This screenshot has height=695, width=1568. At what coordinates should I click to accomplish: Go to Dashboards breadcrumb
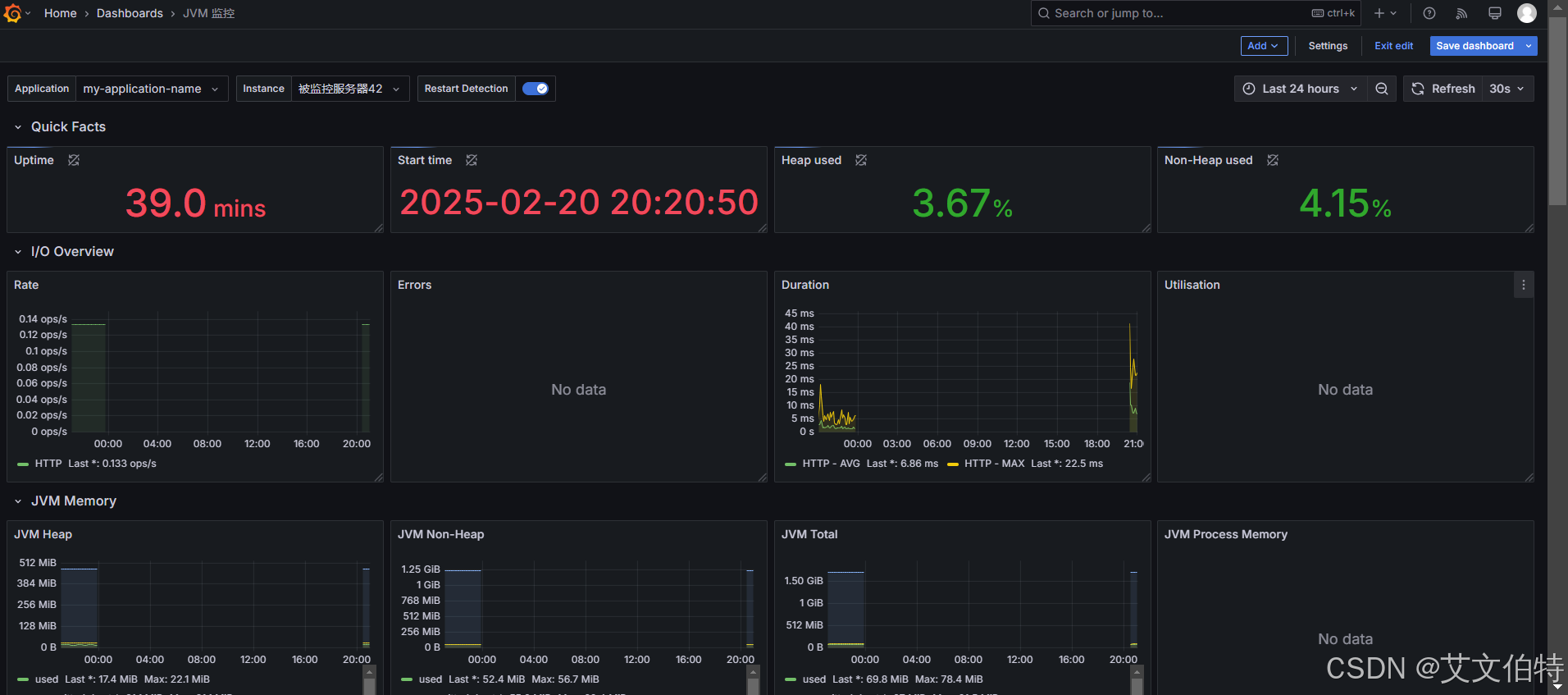(130, 13)
